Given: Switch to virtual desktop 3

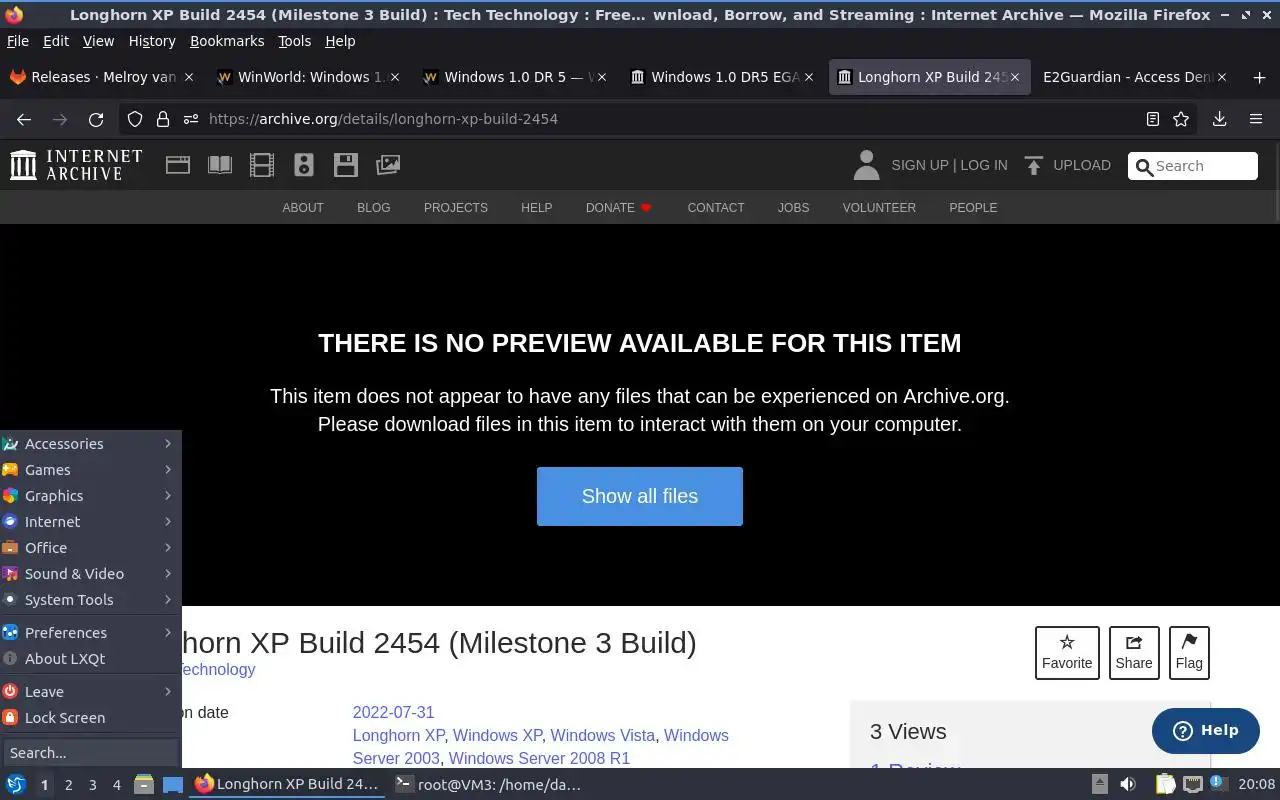Looking at the screenshot, I should 93,785.
